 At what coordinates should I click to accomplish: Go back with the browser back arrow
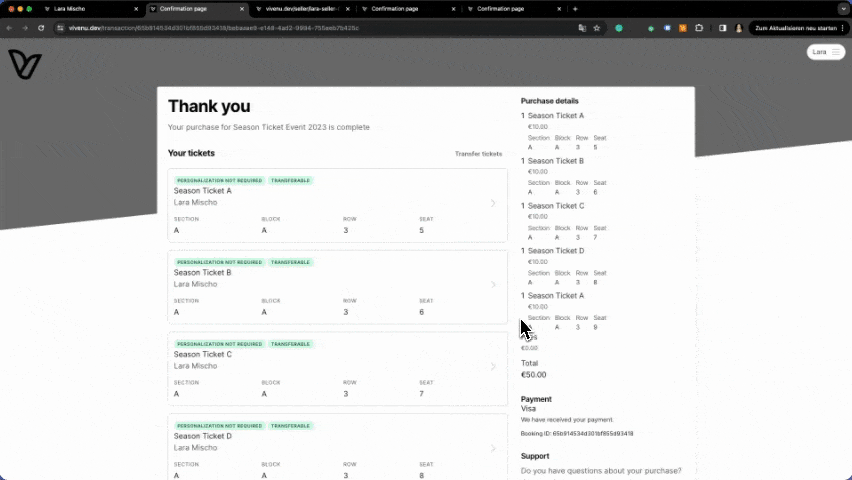(9, 28)
